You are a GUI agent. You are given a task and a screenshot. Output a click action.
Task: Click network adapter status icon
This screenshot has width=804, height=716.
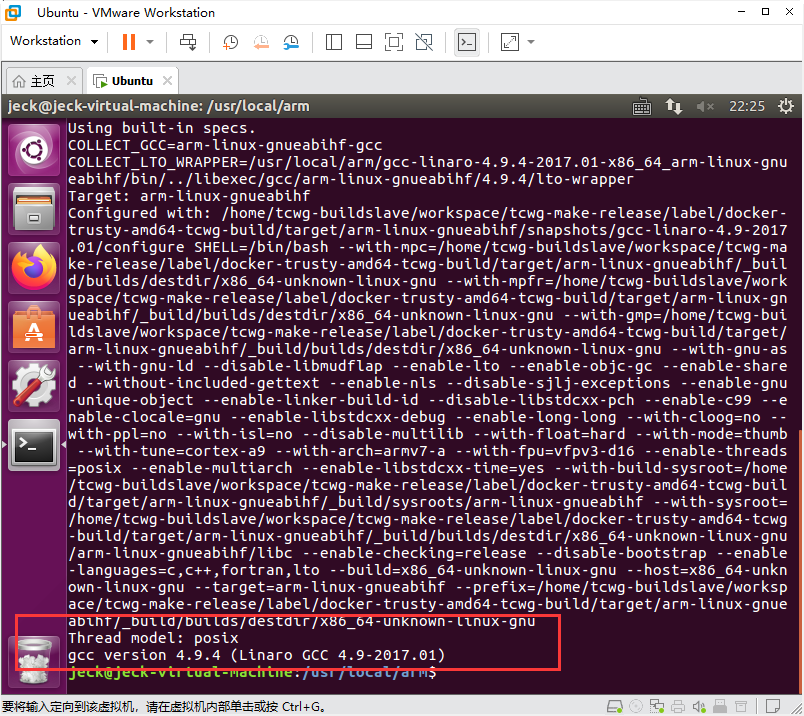click(x=657, y=707)
